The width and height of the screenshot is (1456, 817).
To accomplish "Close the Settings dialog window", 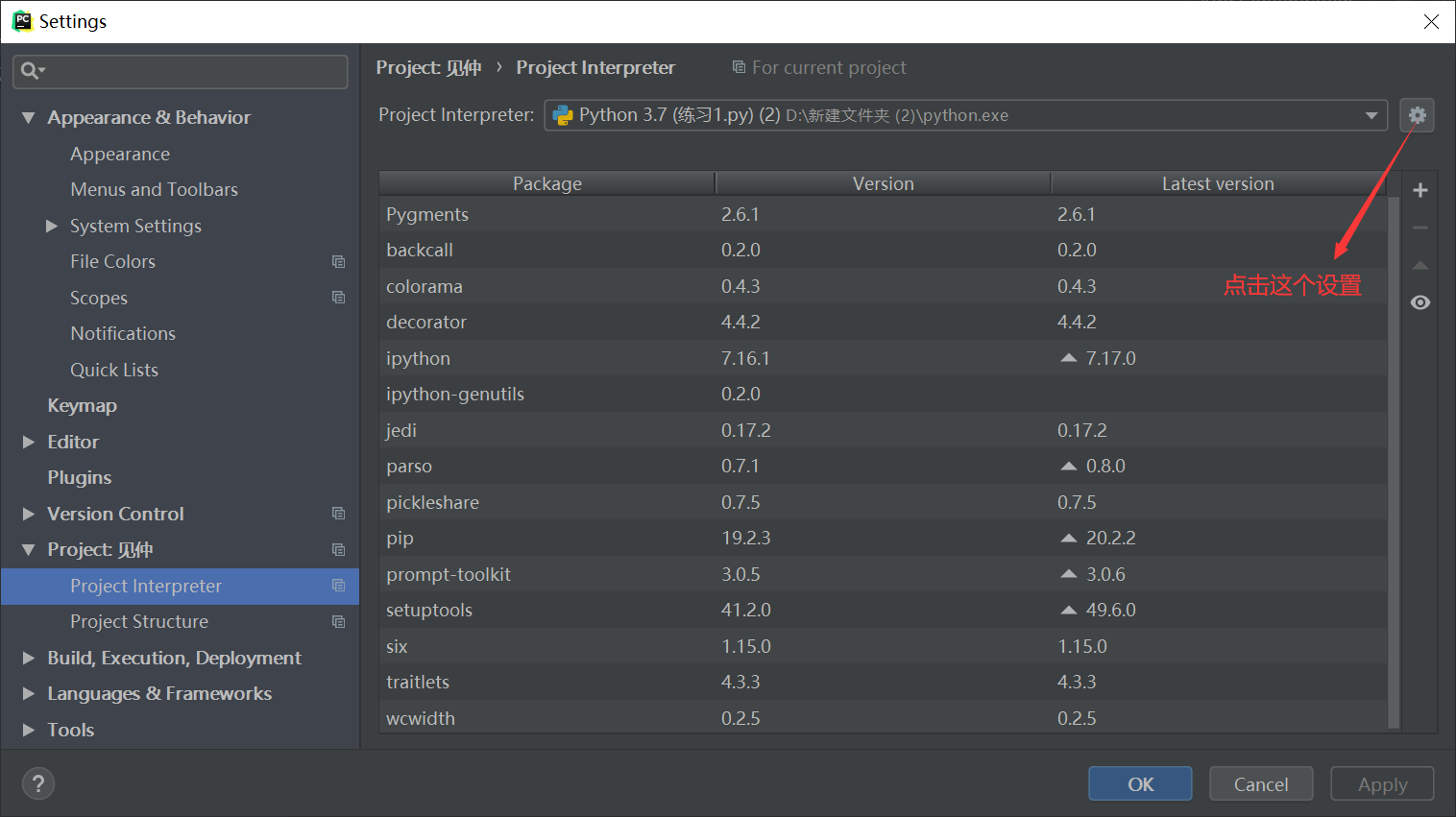I will pyautogui.click(x=1431, y=21).
